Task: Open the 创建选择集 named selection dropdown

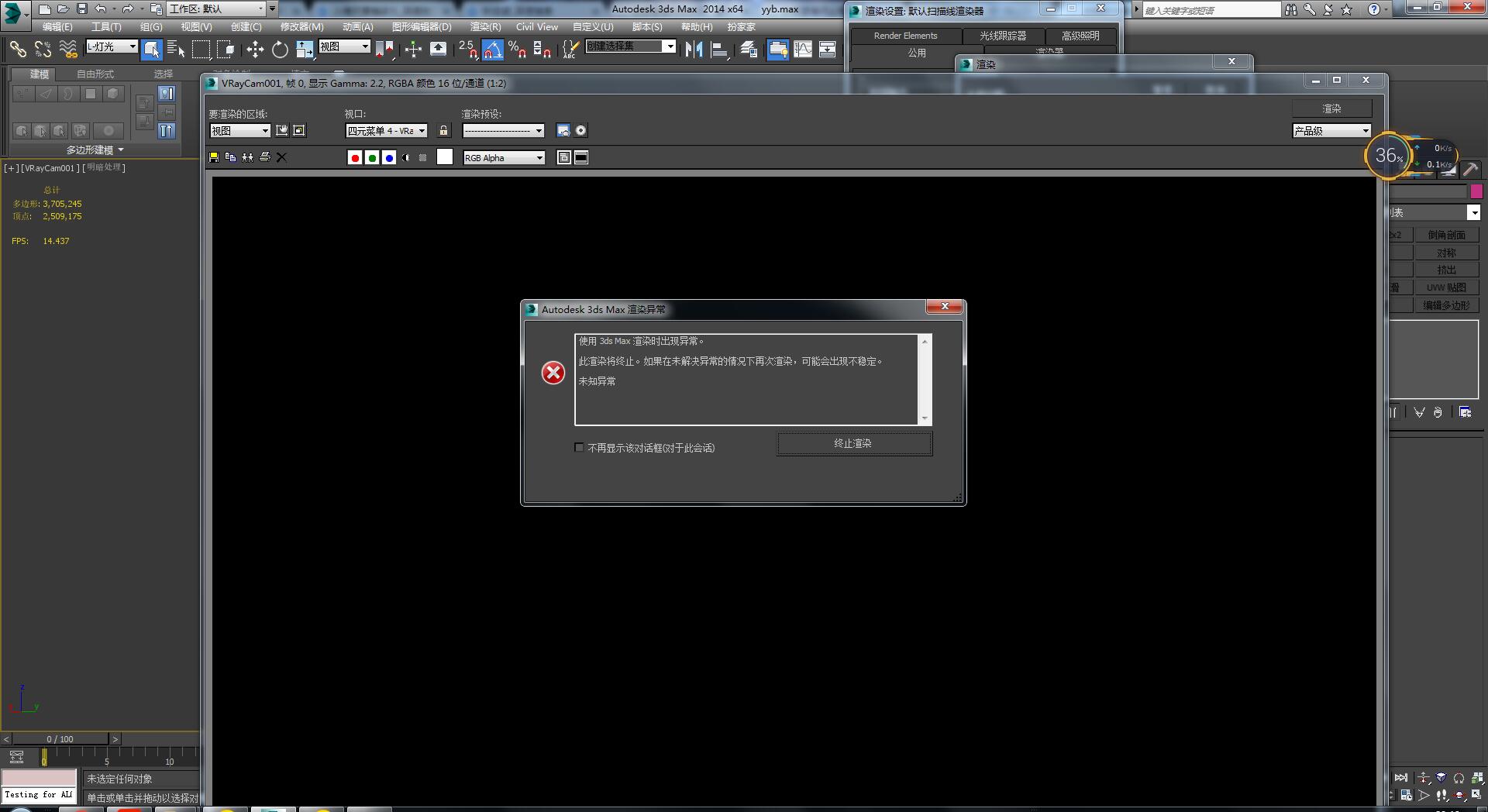Action: click(x=630, y=46)
